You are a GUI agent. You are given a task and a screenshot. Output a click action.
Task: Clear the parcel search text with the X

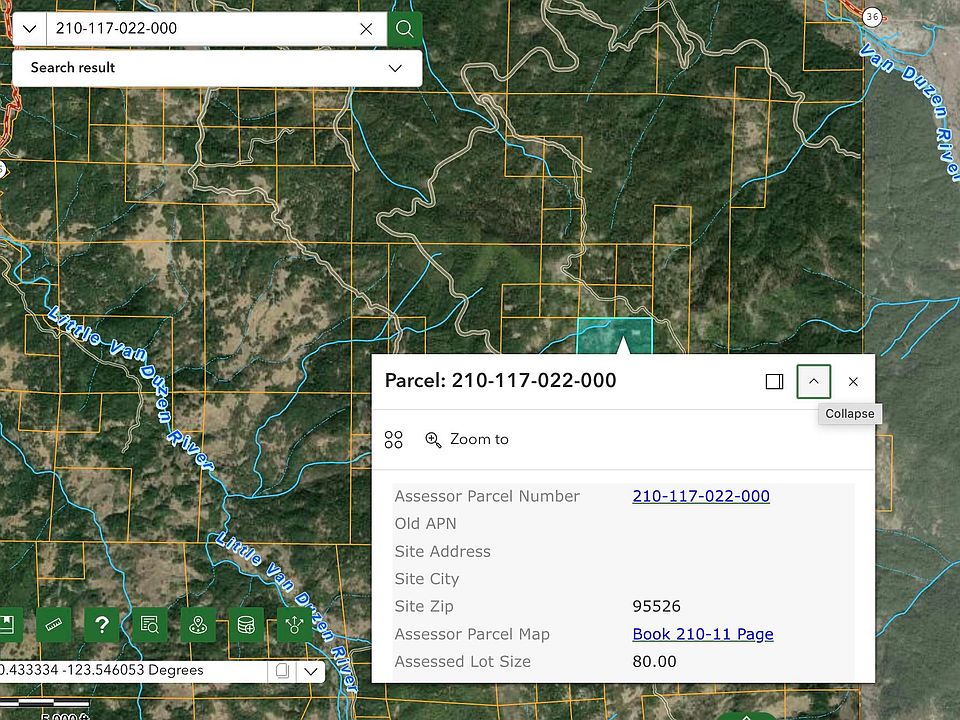(366, 29)
